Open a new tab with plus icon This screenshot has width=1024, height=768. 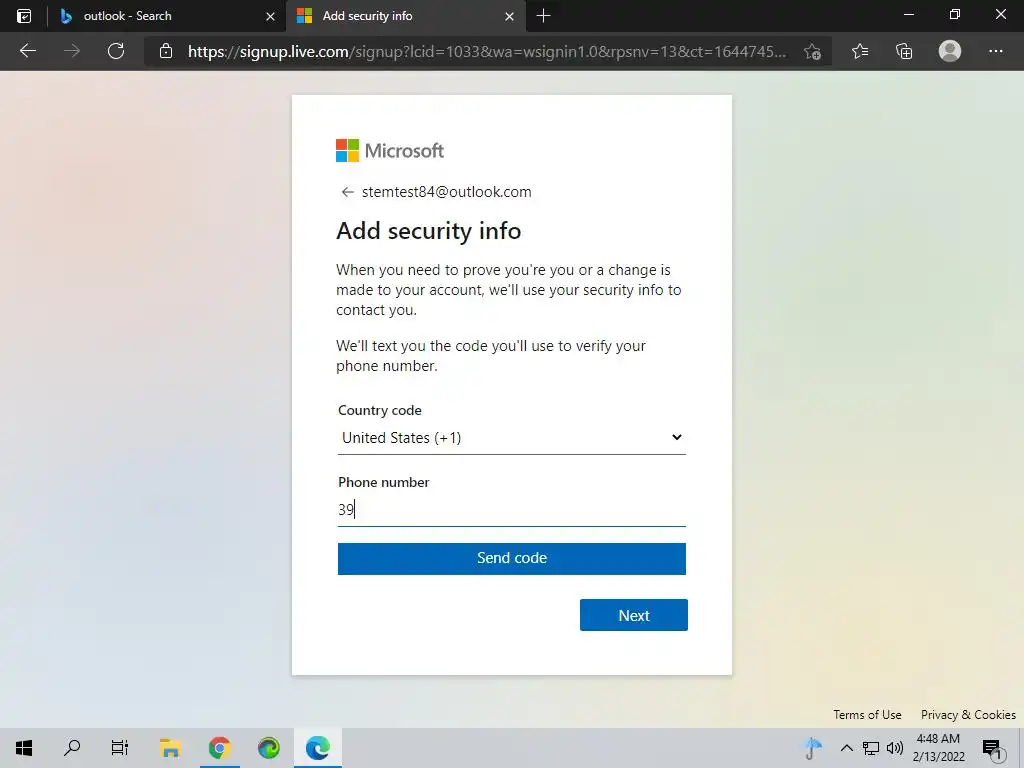[x=543, y=16]
